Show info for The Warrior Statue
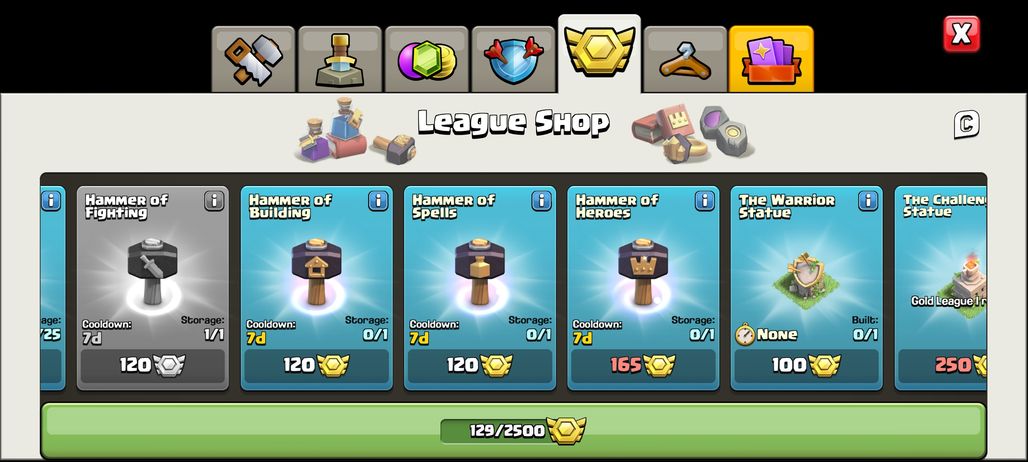This screenshot has width=1028, height=462. coord(867,201)
